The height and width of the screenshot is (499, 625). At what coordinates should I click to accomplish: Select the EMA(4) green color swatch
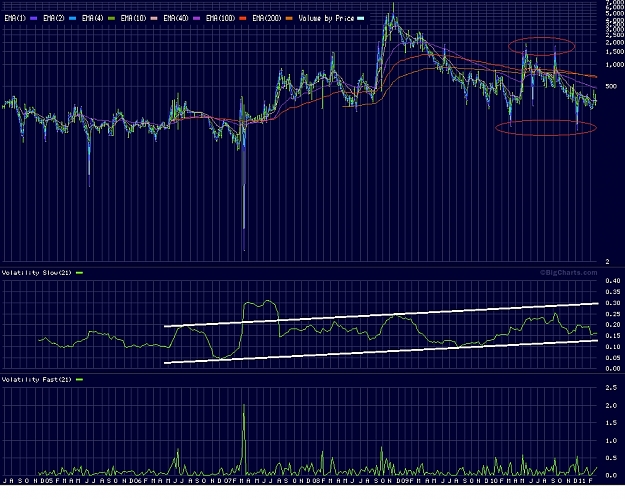click(111, 18)
